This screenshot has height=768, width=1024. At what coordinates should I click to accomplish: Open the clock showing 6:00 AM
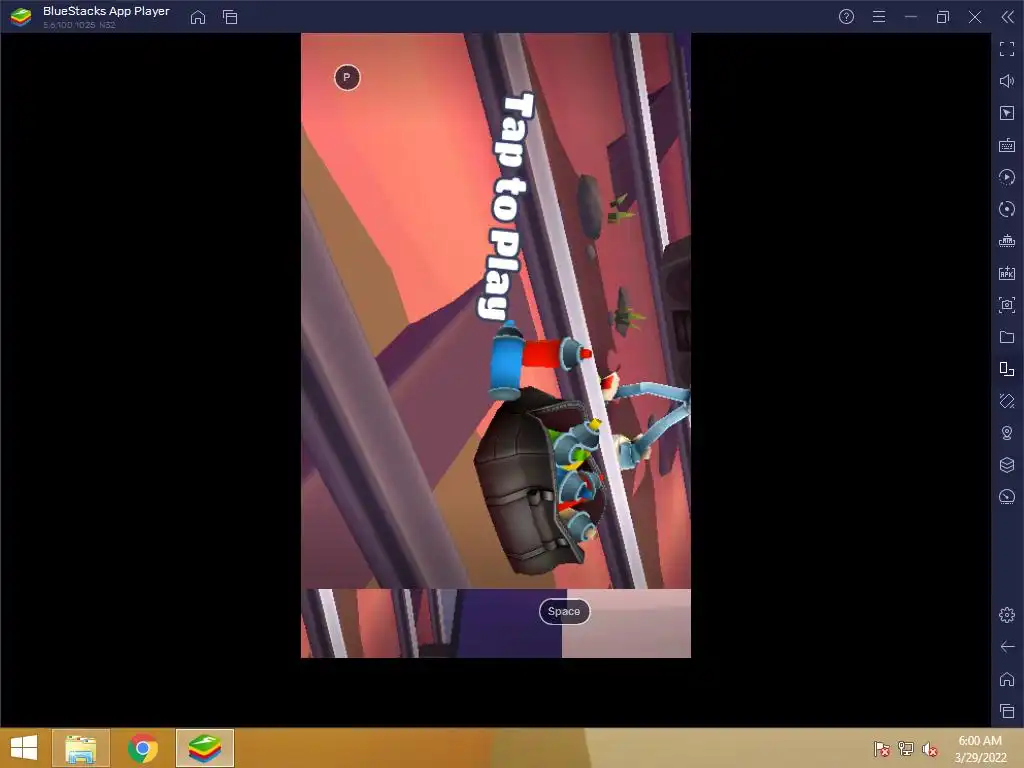click(980, 749)
